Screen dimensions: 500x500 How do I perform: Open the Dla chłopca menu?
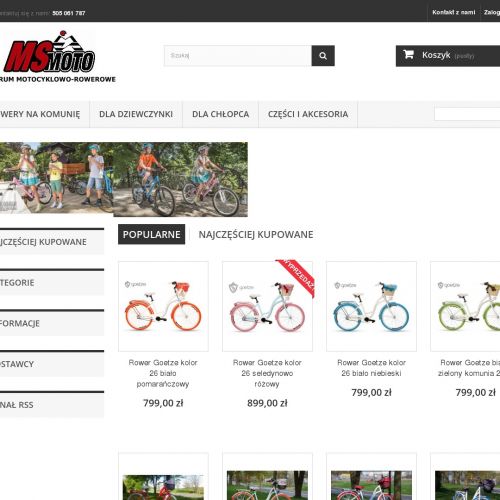pyautogui.click(x=220, y=114)
